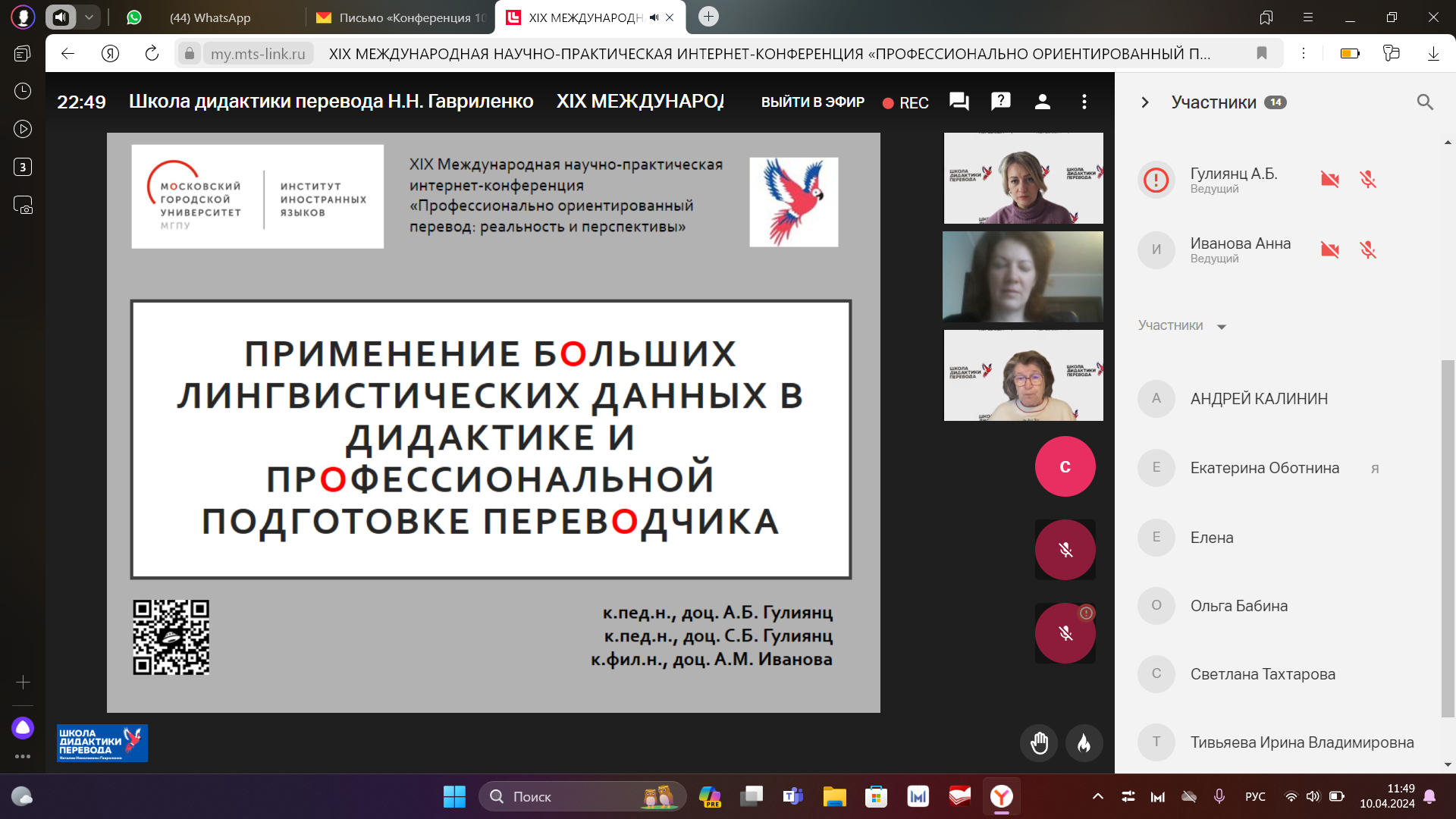Click the browser bookmark icon in address bar
1456x819 pixels.
pyautogui.click(x=1262, y=53)
